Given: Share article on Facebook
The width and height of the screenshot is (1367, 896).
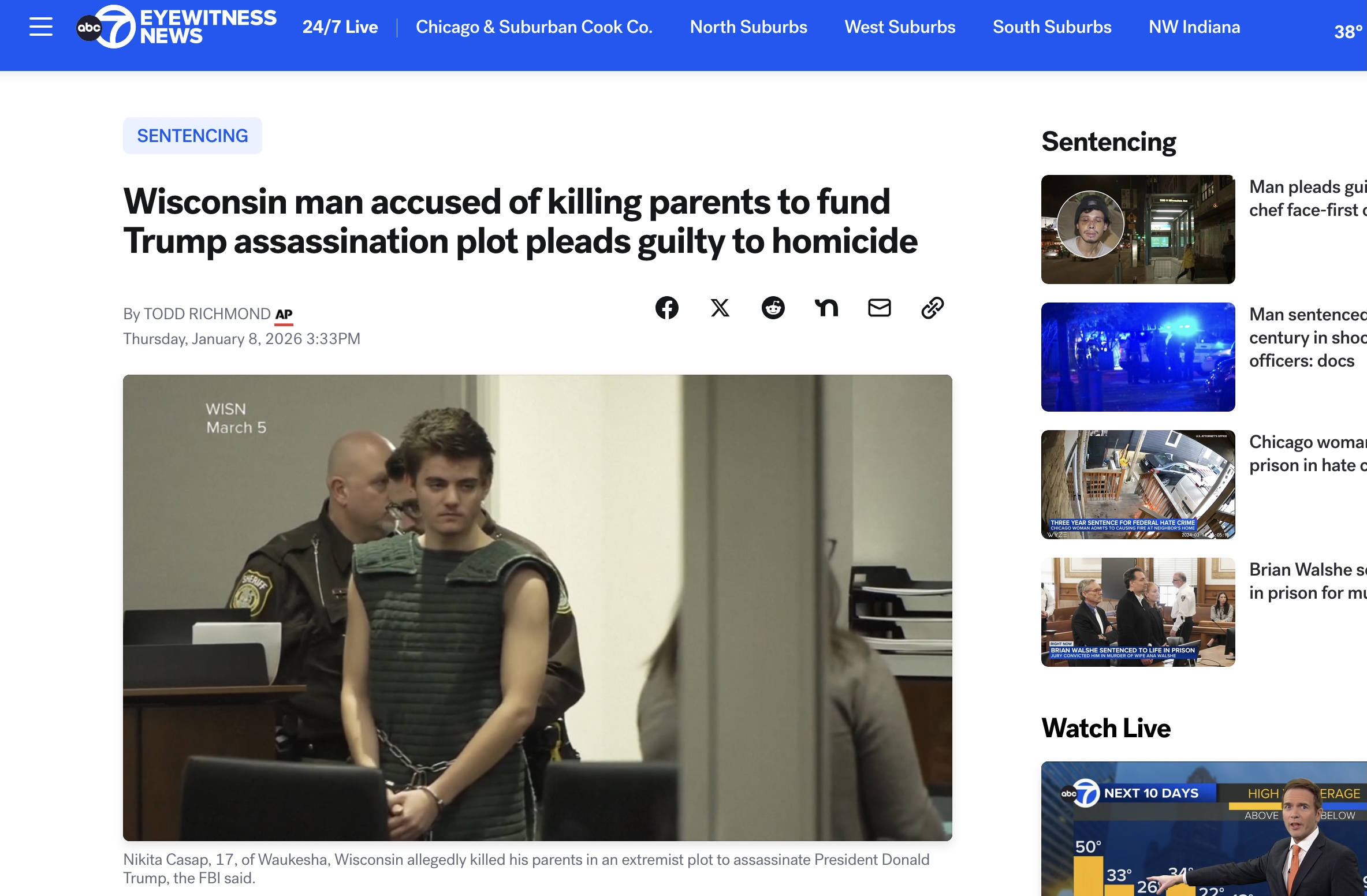Looking at the screenshot, I should (666, 308).
